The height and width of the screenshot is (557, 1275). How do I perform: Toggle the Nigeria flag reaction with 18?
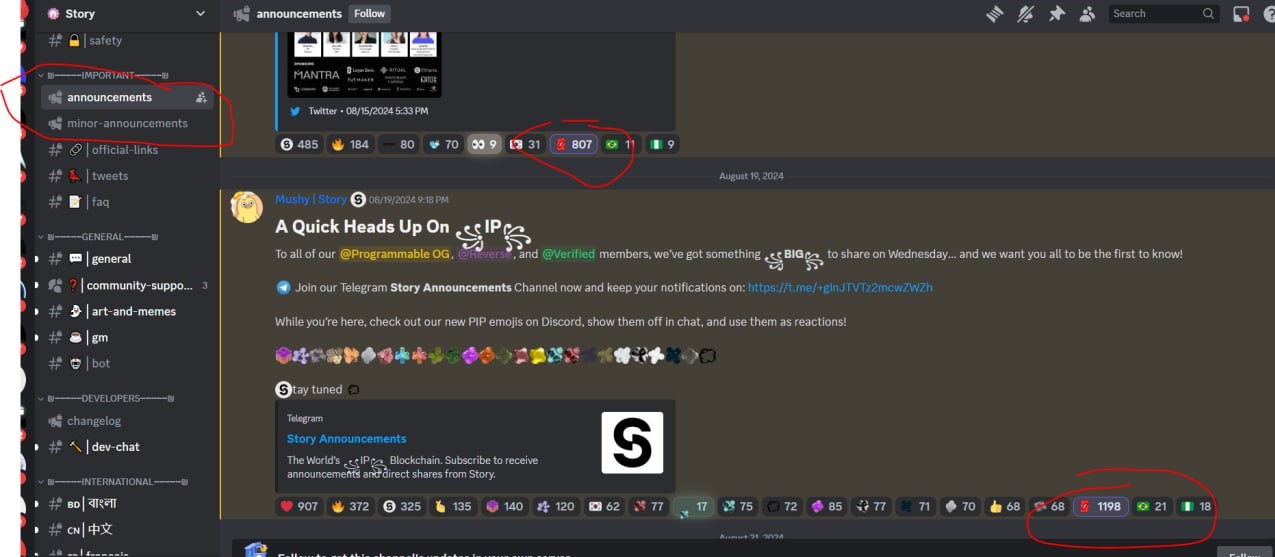[1196, 506]
